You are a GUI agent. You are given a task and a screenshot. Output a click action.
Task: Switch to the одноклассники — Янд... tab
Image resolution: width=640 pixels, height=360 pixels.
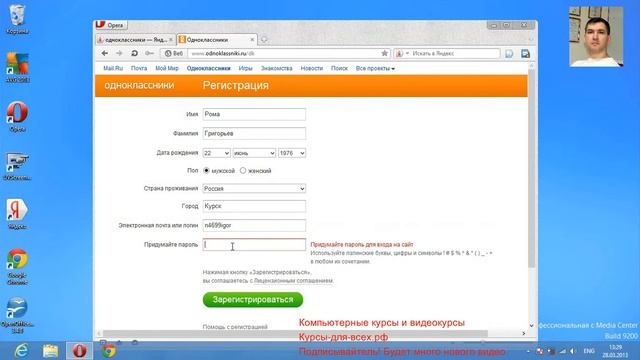[135, 40]
